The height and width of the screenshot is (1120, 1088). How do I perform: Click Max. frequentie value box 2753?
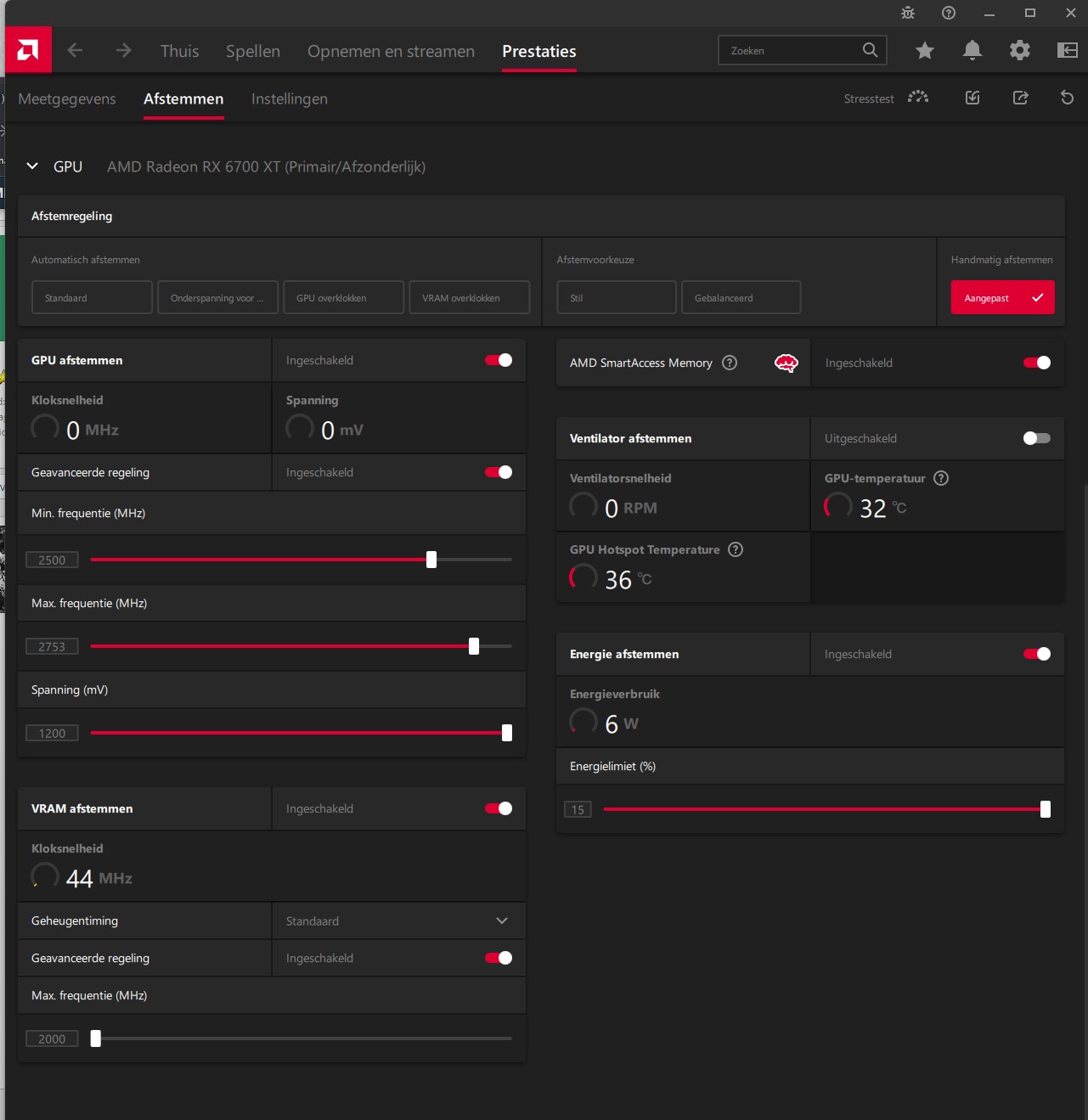point(52,646)
